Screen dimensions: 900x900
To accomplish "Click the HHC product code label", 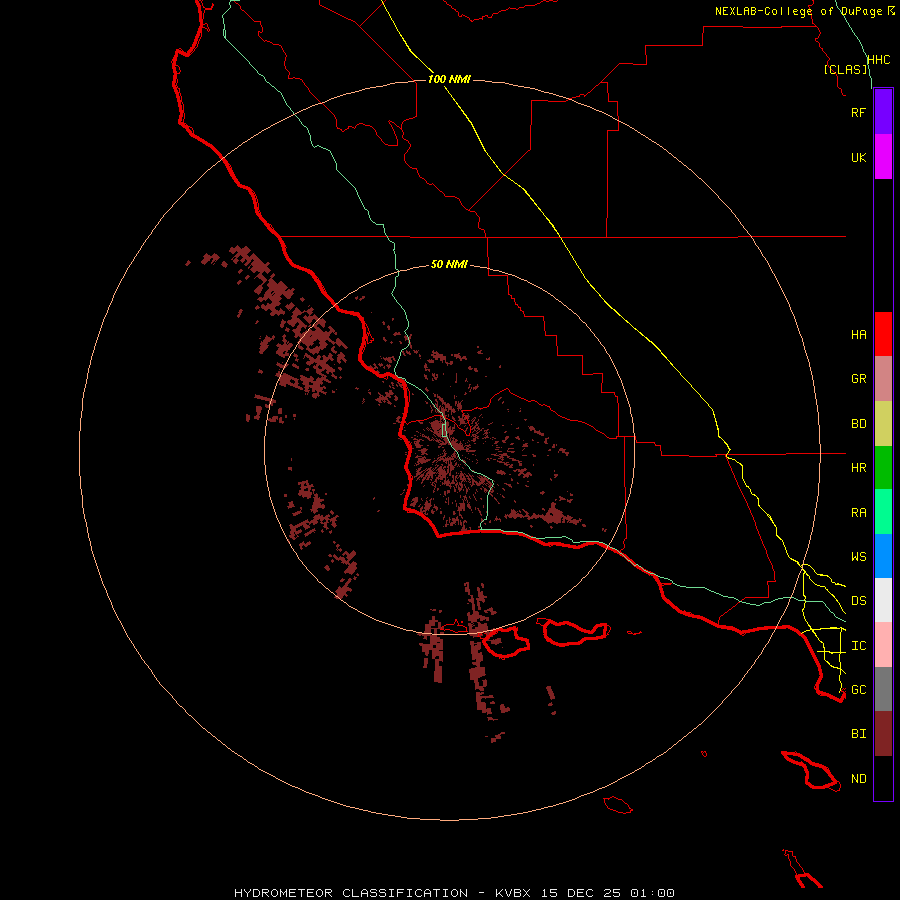I will 879,60.
